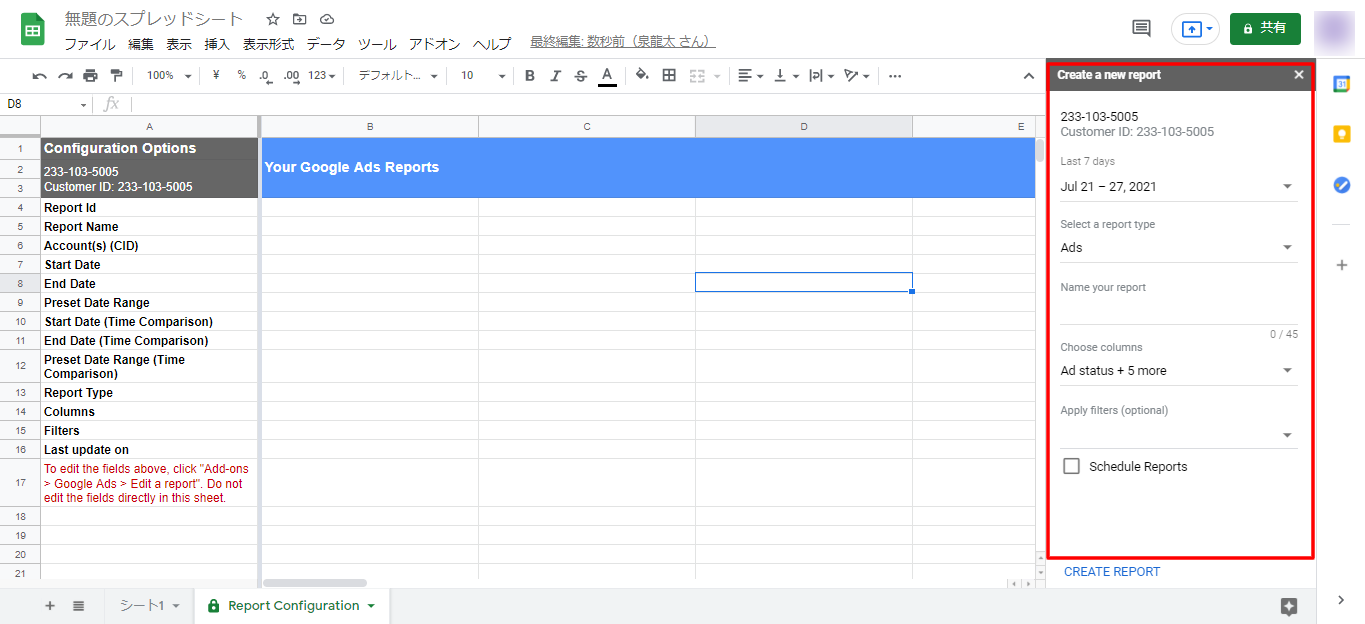Format as currency with yen icon
The width and height of the screenshot is (1365, 624).
[x=216, y=75]
